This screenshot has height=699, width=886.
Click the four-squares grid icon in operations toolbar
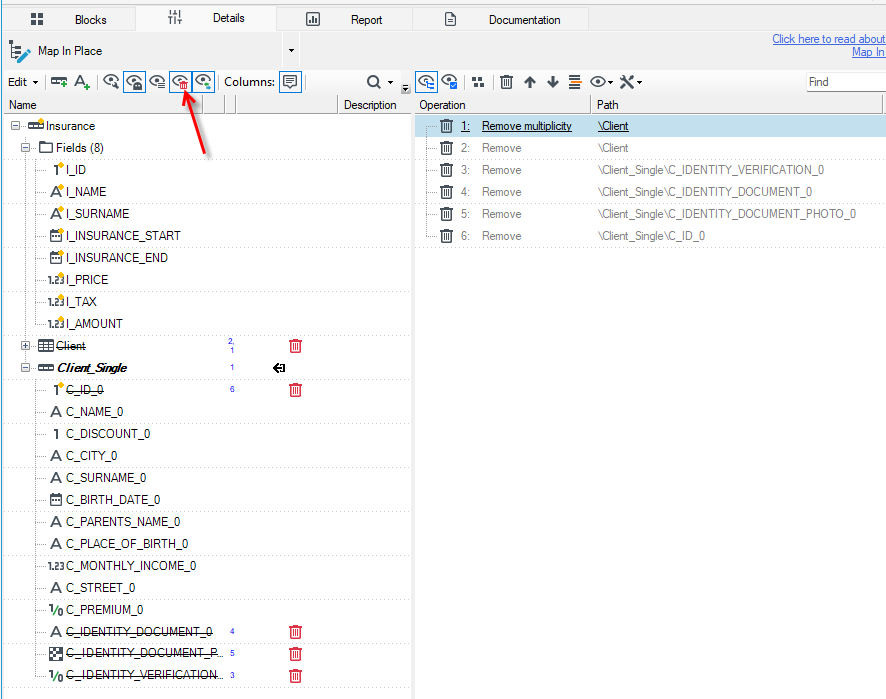coord(478,82)
